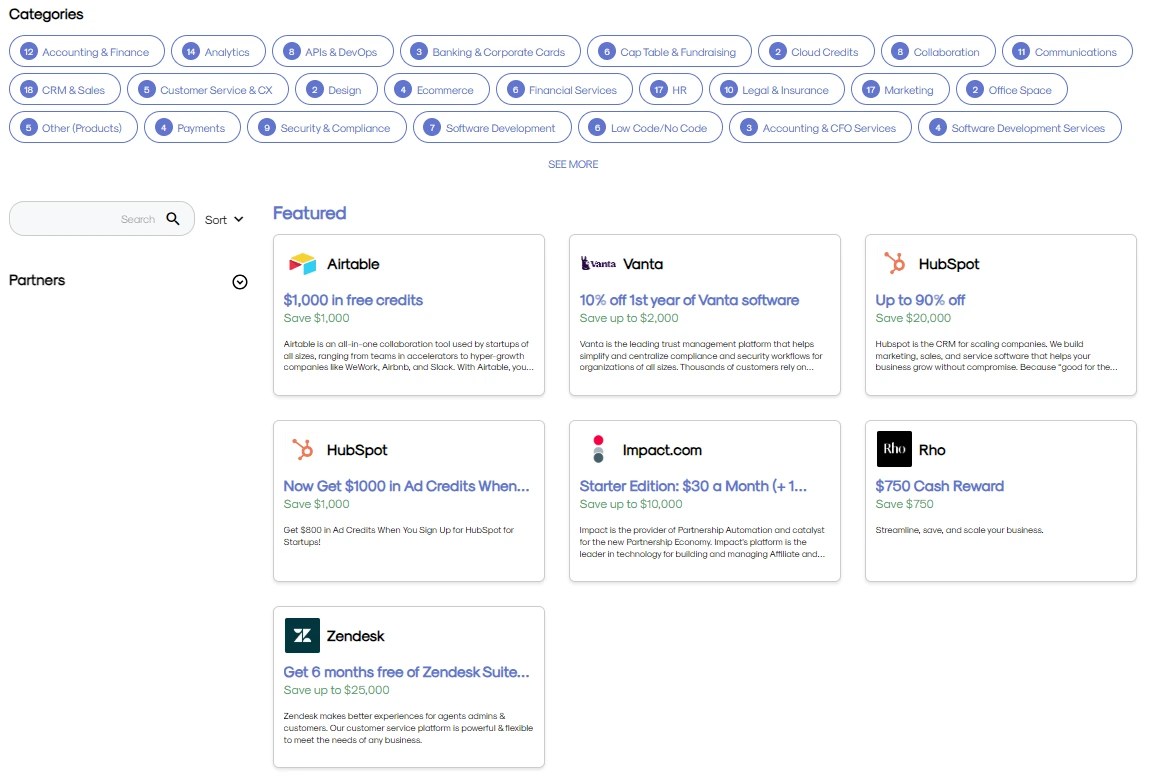This screenshot has width=1160, height=777.
Task: Open Now Get $1000 in Ad Credits offer
Action: [406, 485]
